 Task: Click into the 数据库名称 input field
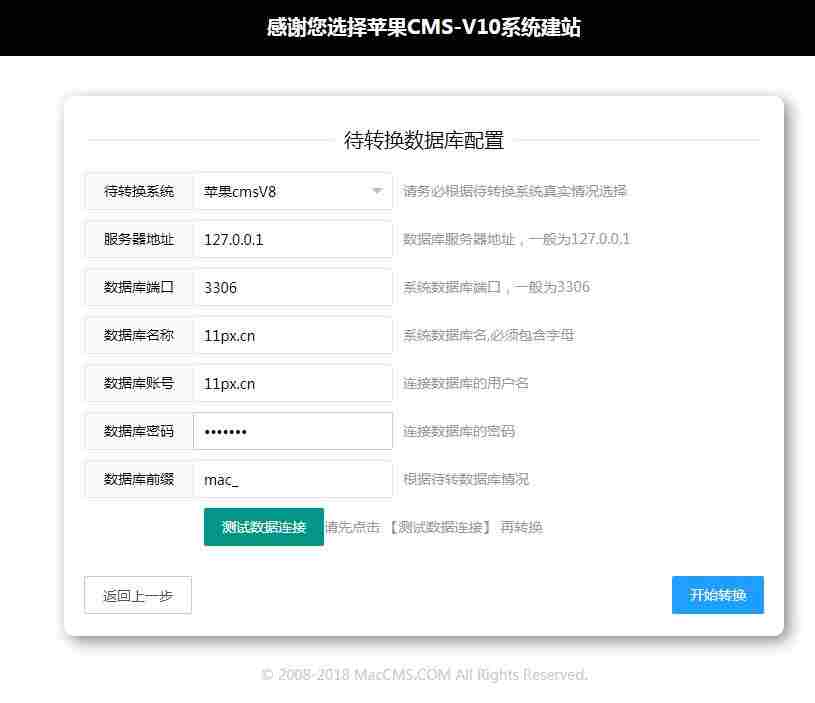coord(293,336)
